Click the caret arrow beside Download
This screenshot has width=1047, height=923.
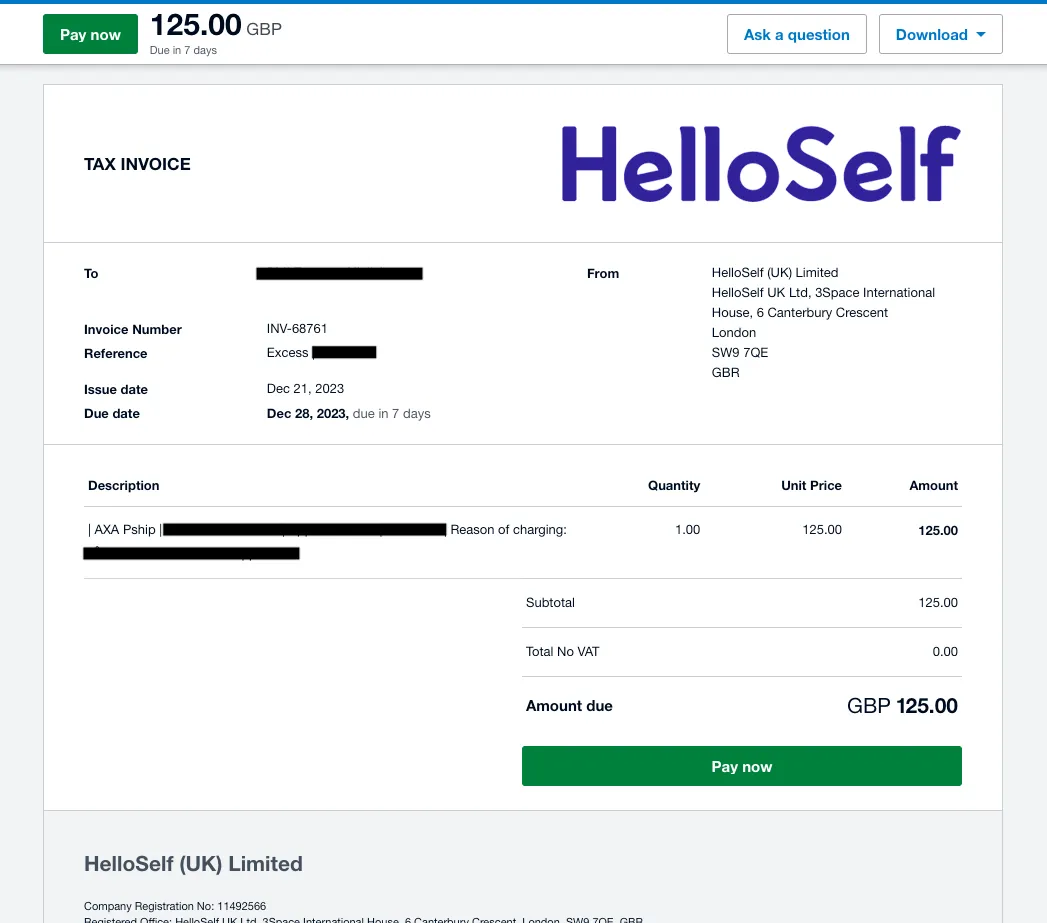pos(981,35)
